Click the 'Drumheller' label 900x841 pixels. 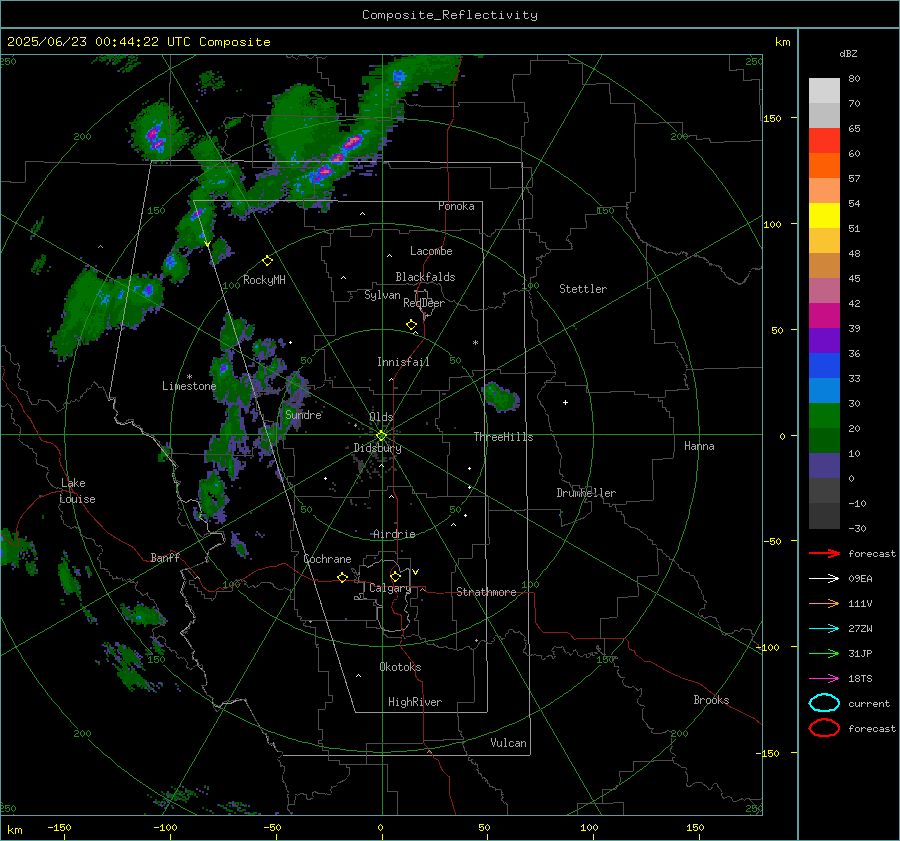tap(586, 493)
